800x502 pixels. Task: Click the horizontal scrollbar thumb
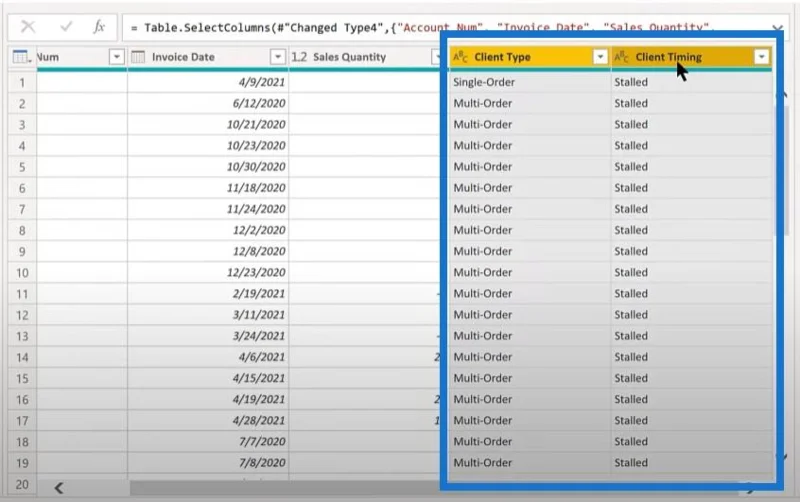(434, 488)
